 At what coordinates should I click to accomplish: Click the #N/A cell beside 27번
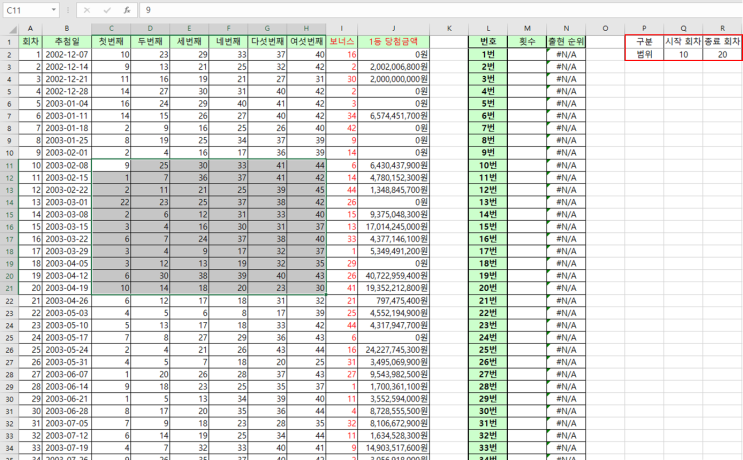click(566, 374)
